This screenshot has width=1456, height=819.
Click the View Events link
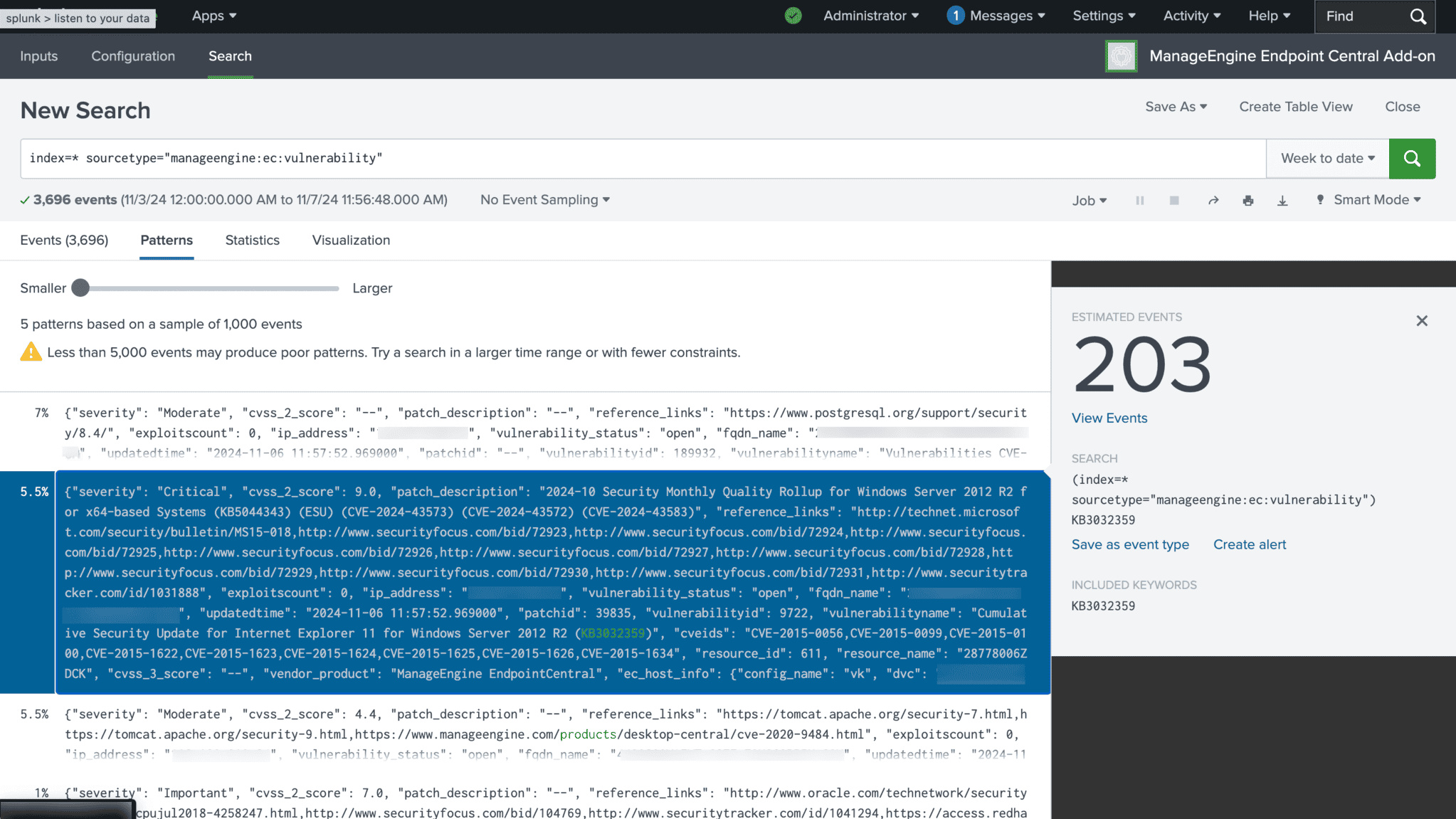(1109, 418)
